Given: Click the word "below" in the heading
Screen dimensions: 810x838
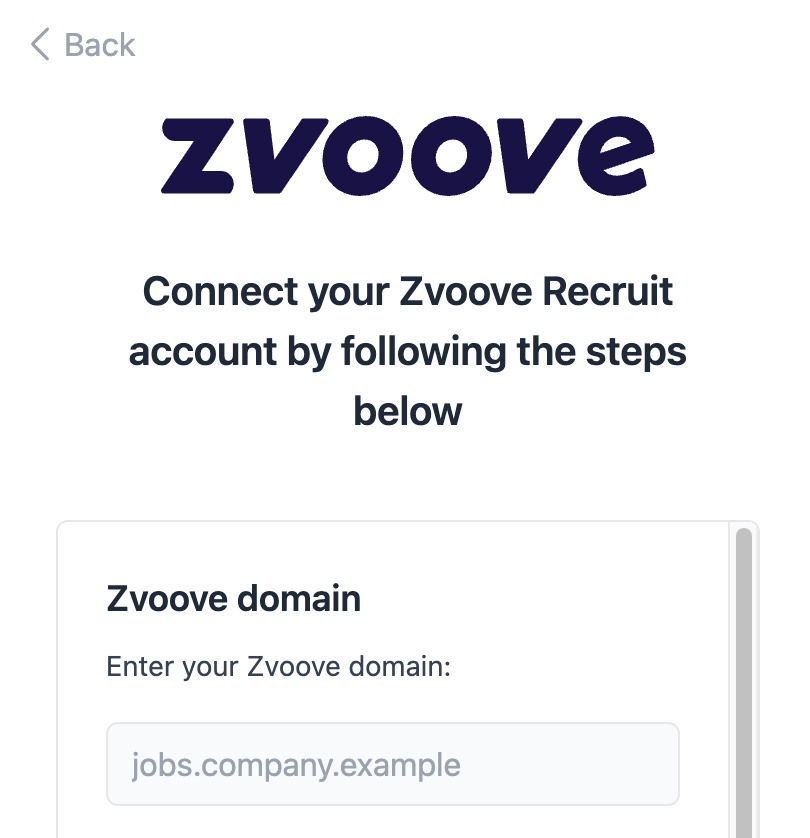Looking at the screenshot, I should 407,411.
